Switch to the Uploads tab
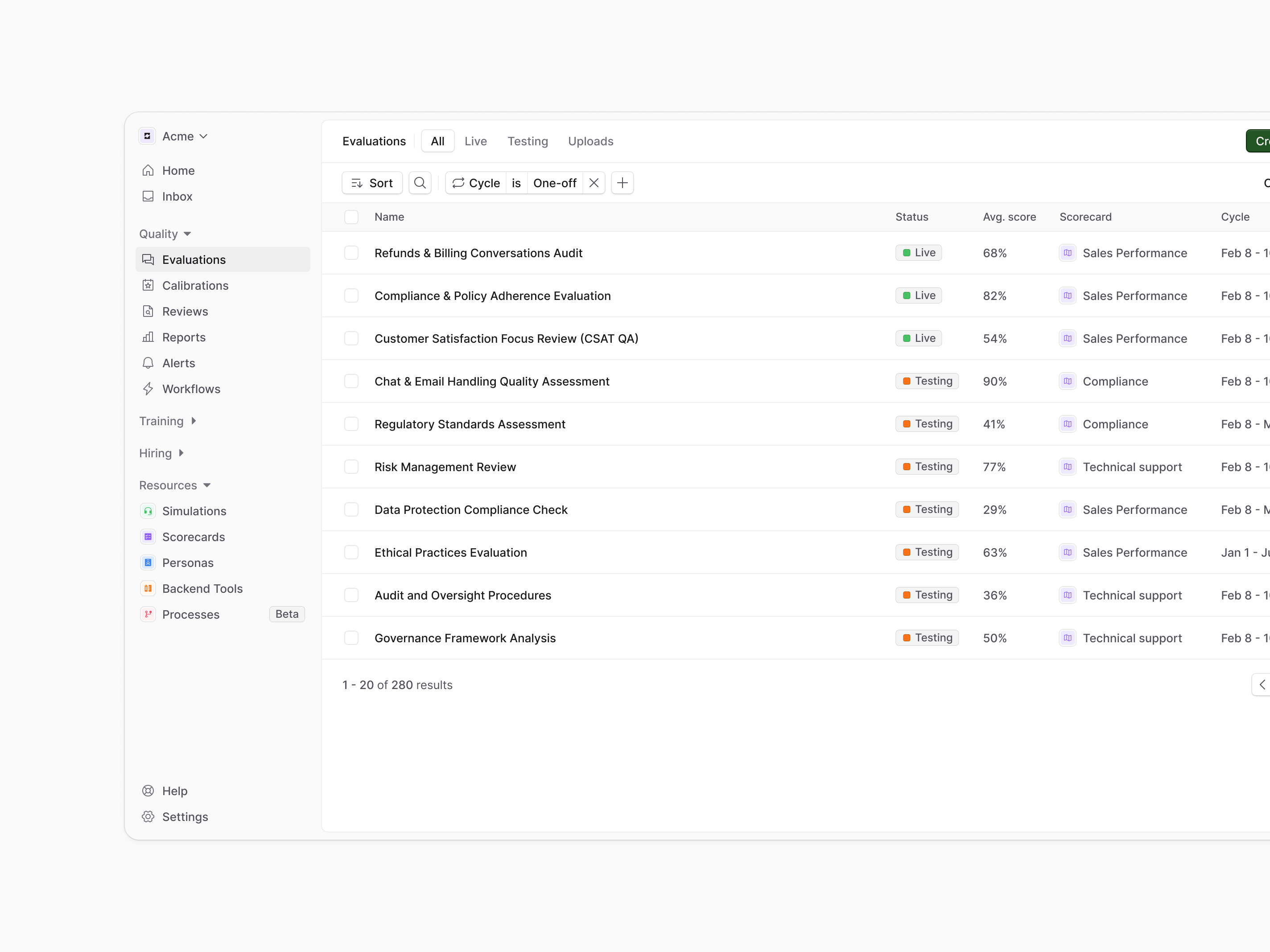1270x952 pixels. (590, 141)
